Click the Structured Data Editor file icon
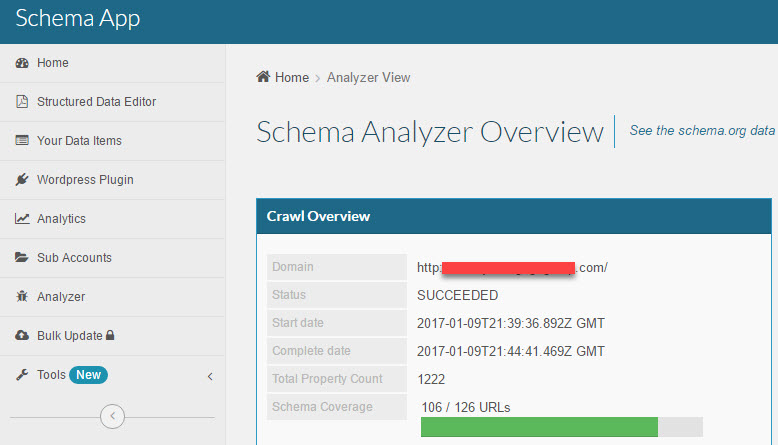Viewport: 778px width, 445px height. click(x=22, y=102)
